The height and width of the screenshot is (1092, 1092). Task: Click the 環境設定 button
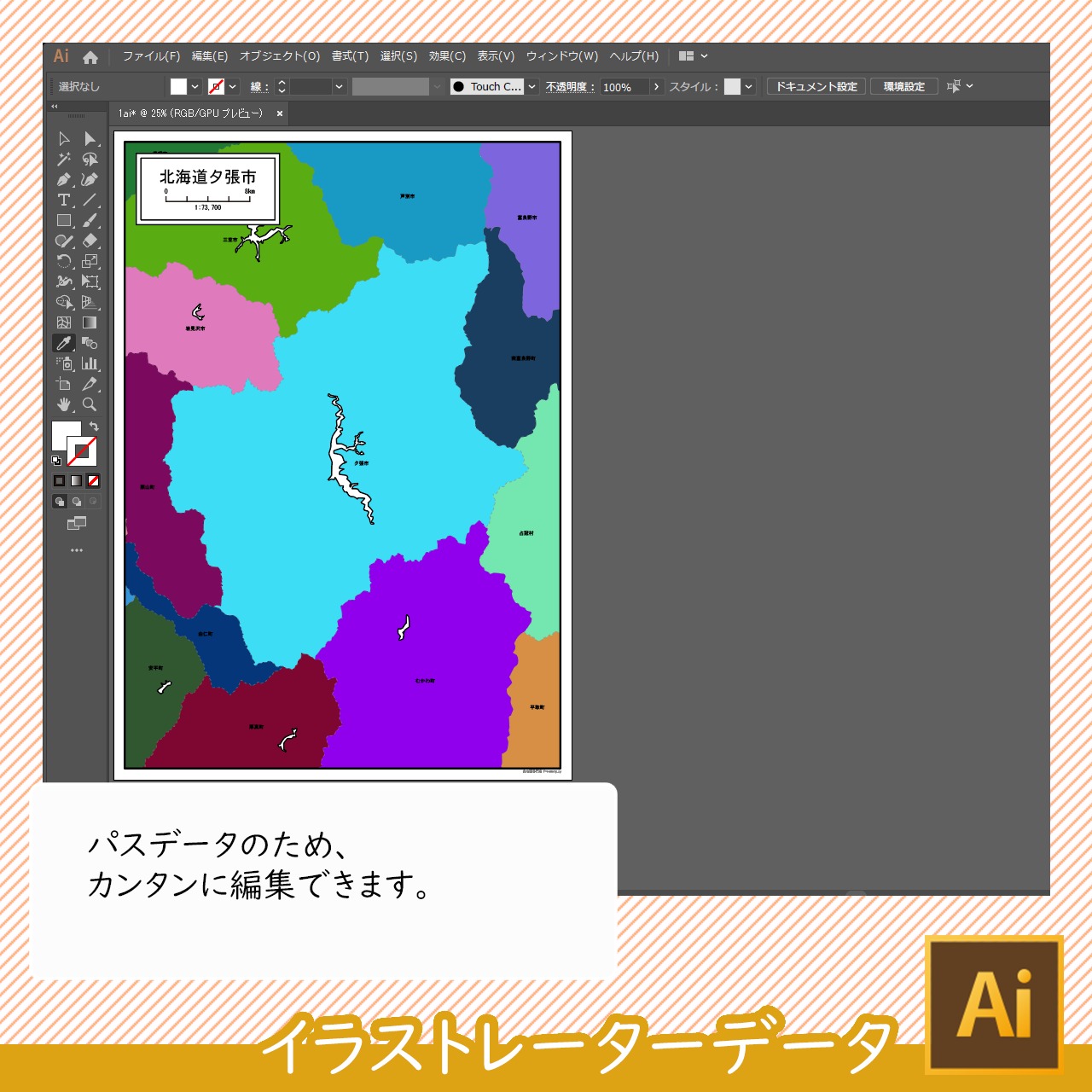pos(903,87)
